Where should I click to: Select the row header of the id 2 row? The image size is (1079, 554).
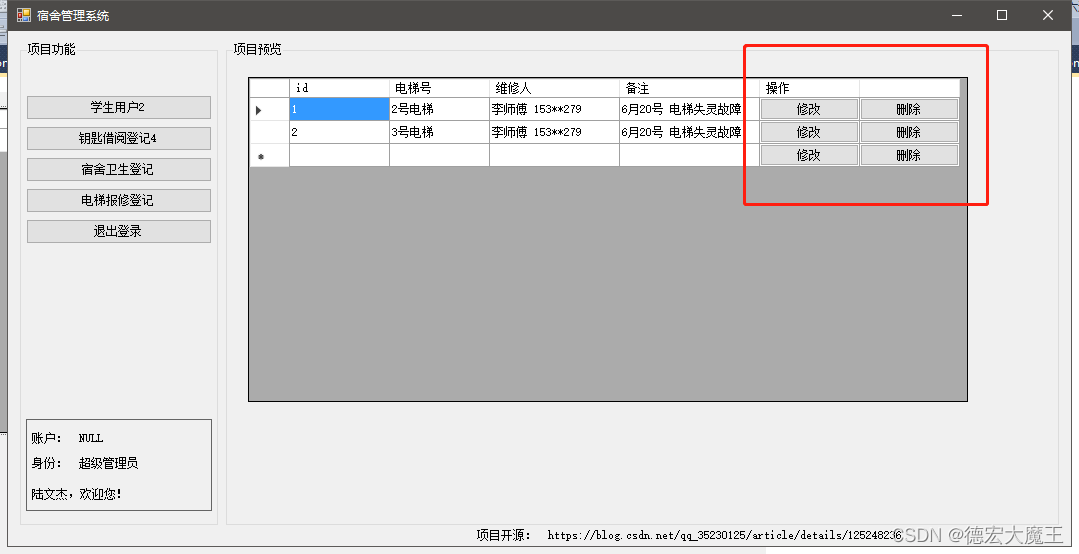pyautogui.click(x=269, y=132)
